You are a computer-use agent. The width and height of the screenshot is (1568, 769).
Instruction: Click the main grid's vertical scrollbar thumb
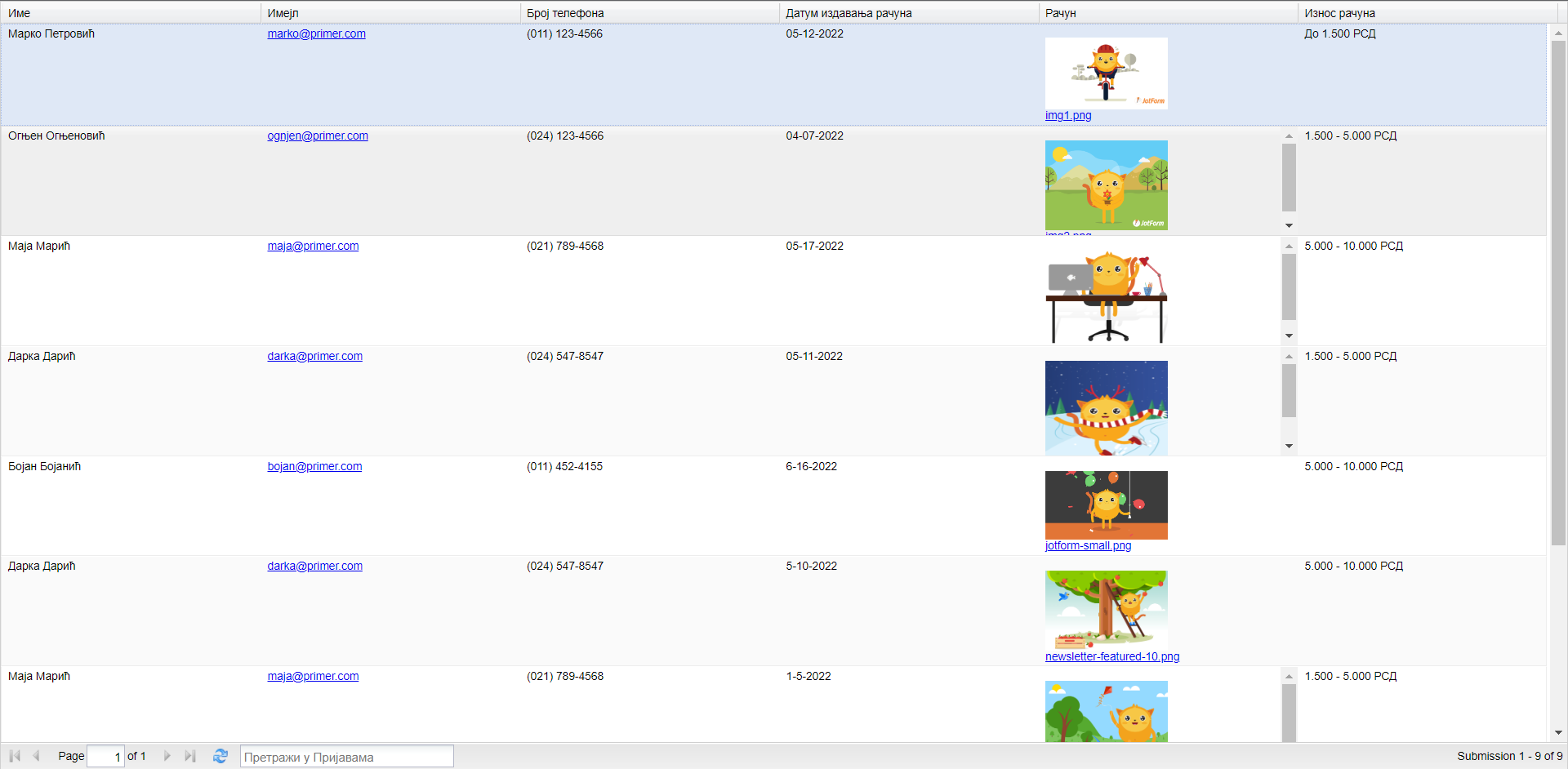[1558, 293]
